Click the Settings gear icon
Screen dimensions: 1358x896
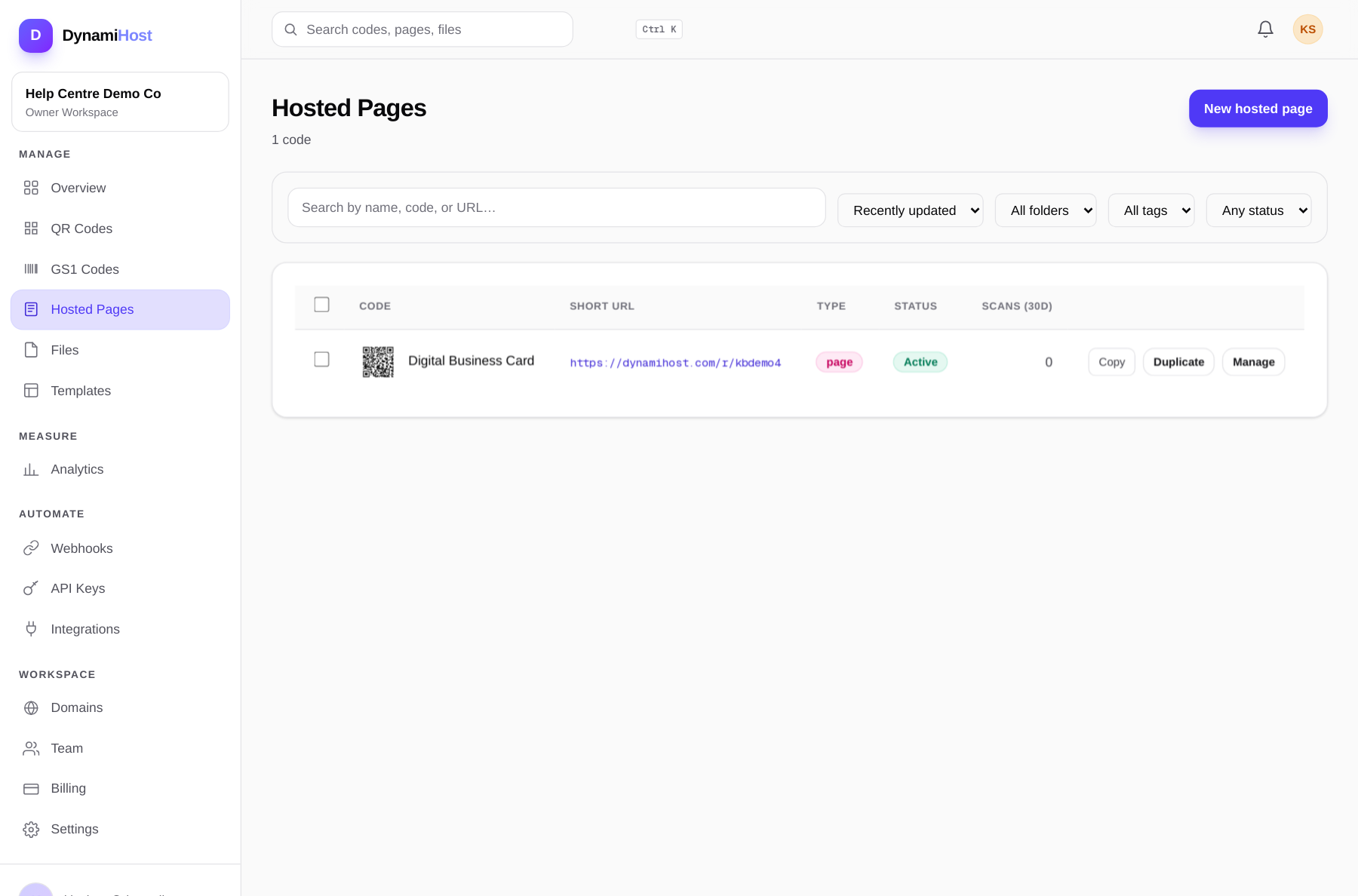31,829
